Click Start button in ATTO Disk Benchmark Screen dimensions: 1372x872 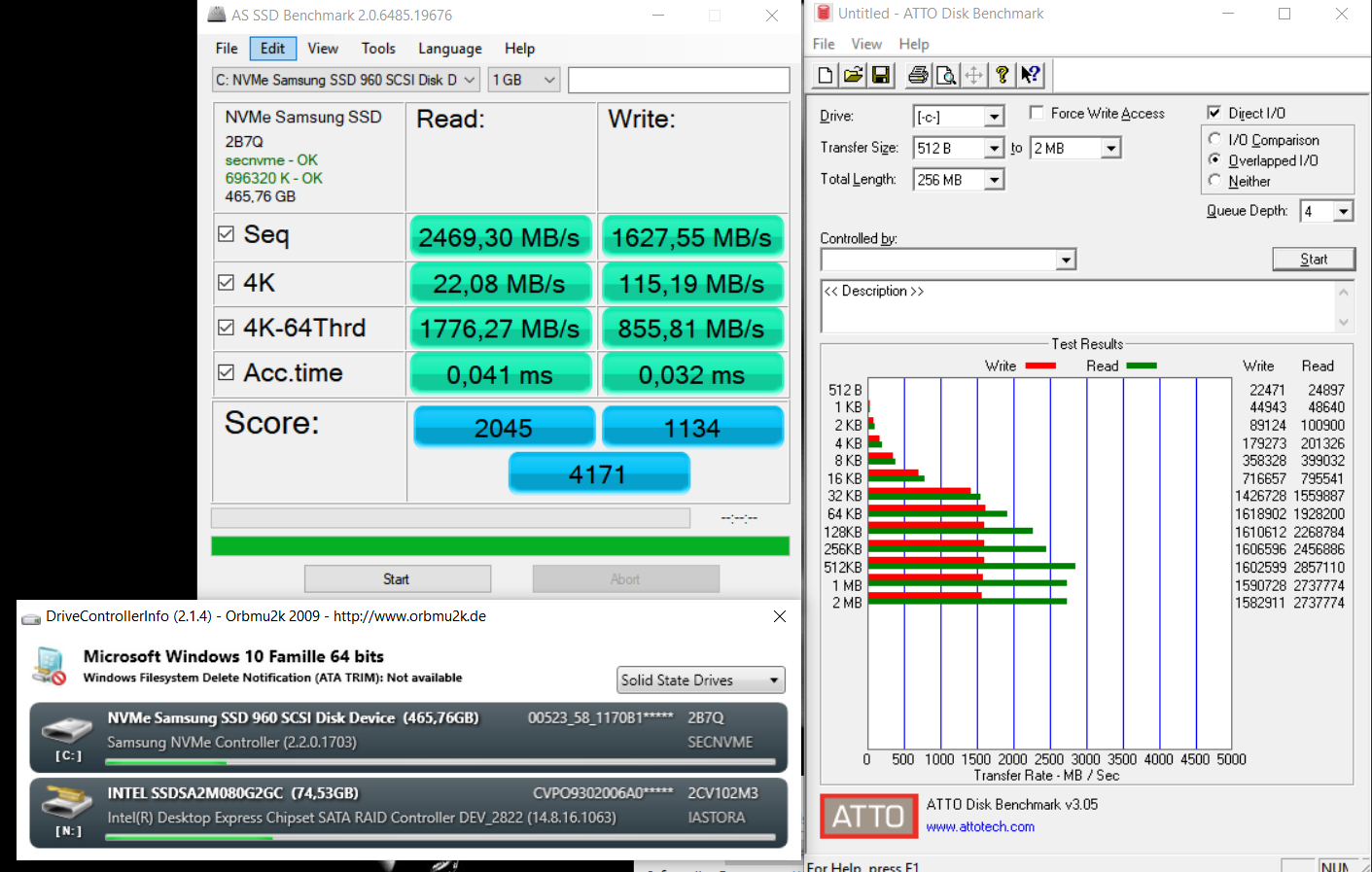click(x=1314, y=259)
